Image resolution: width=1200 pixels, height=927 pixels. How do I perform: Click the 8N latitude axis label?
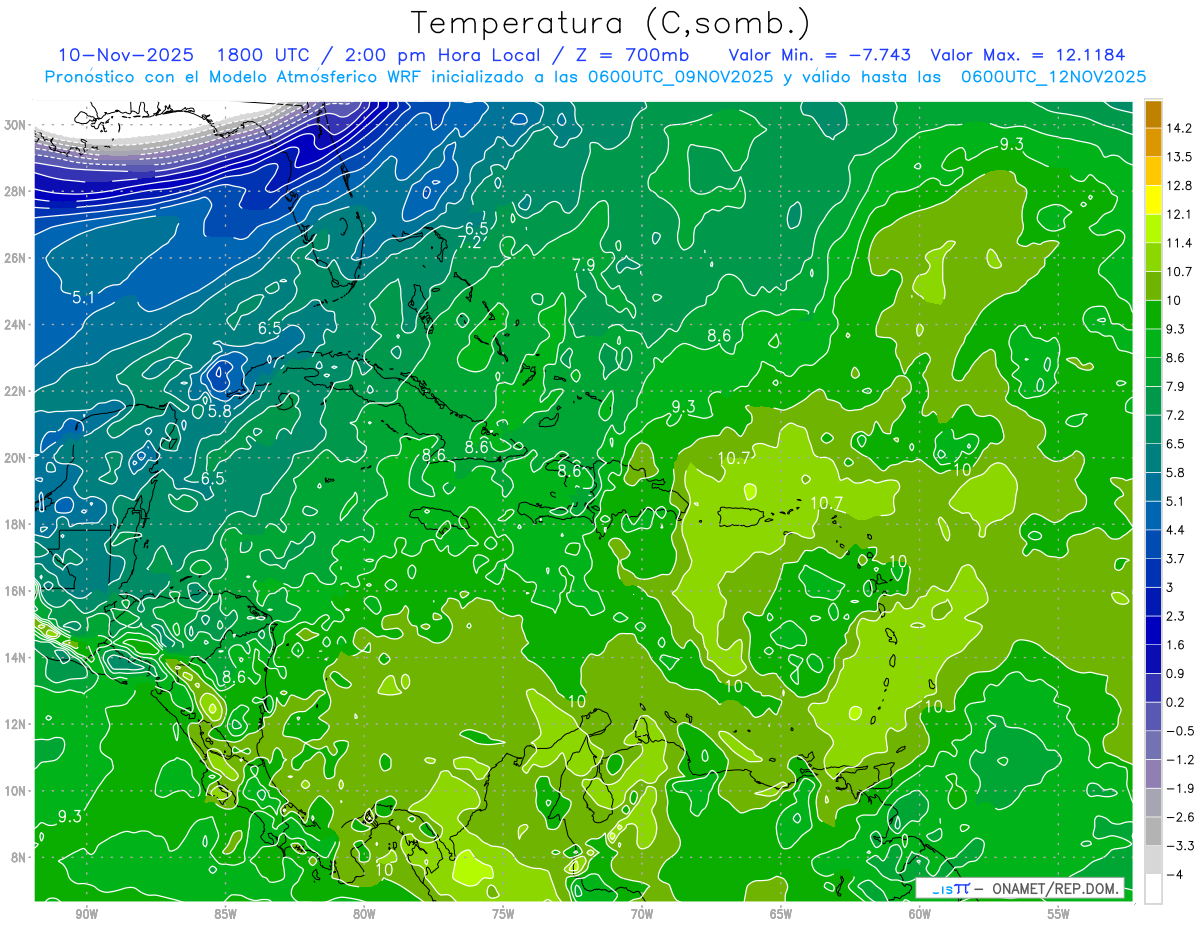click(x=19, y=858)
